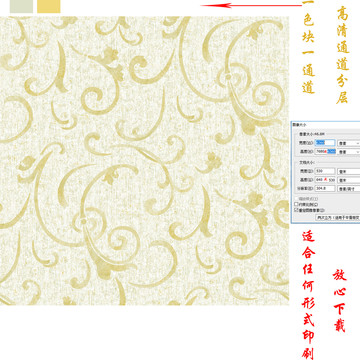
Task: Click the image size dialog title bar
Action: click(x=326, y=124)
